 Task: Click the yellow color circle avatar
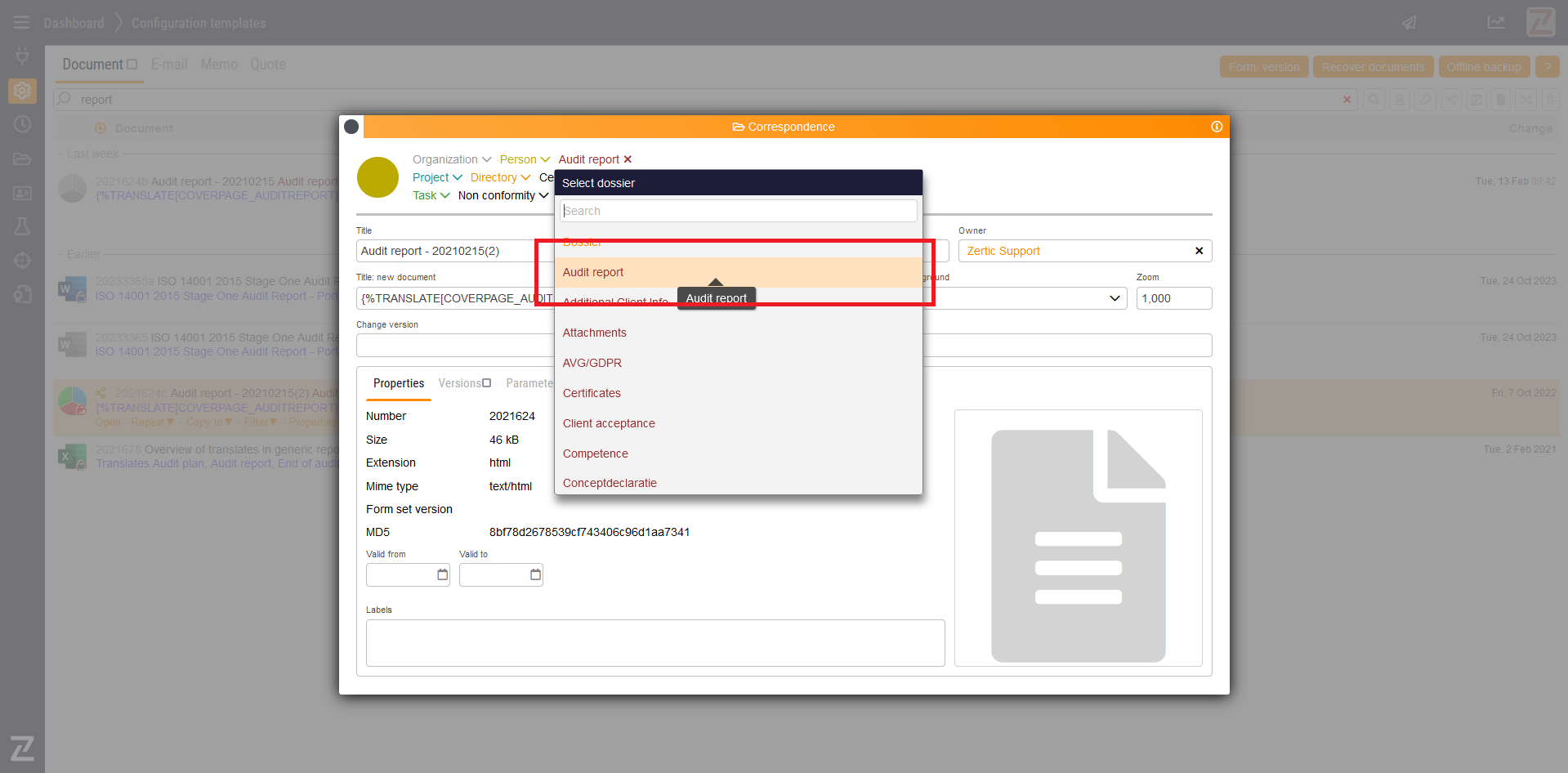(x=377, y=177)
